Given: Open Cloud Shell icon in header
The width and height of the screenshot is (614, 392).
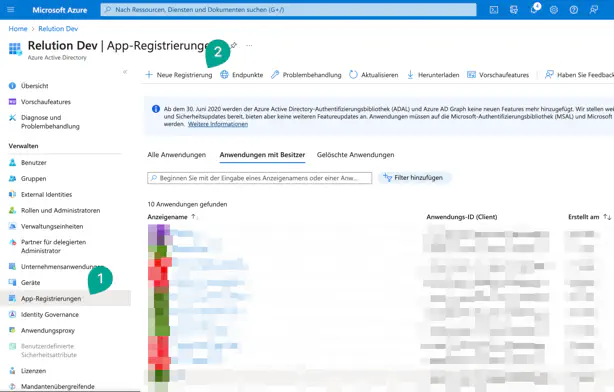Looking at the screenshot, I should (494, 10).
